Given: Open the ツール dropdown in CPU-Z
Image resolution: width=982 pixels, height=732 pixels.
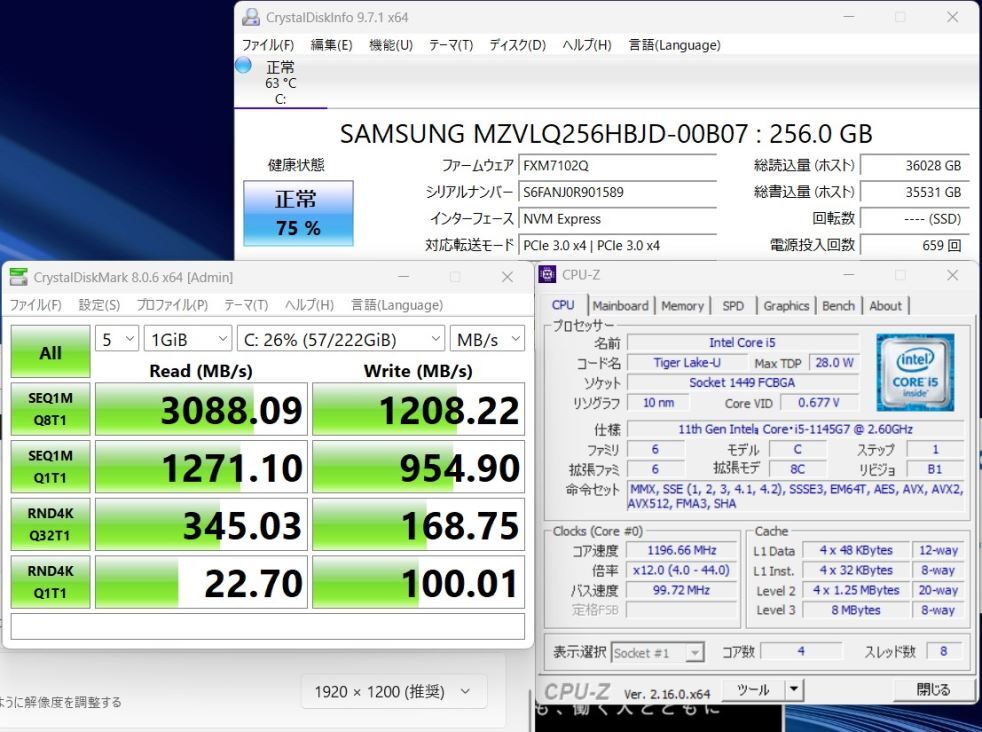Looking at the screenshot, I should pos(792,689).
